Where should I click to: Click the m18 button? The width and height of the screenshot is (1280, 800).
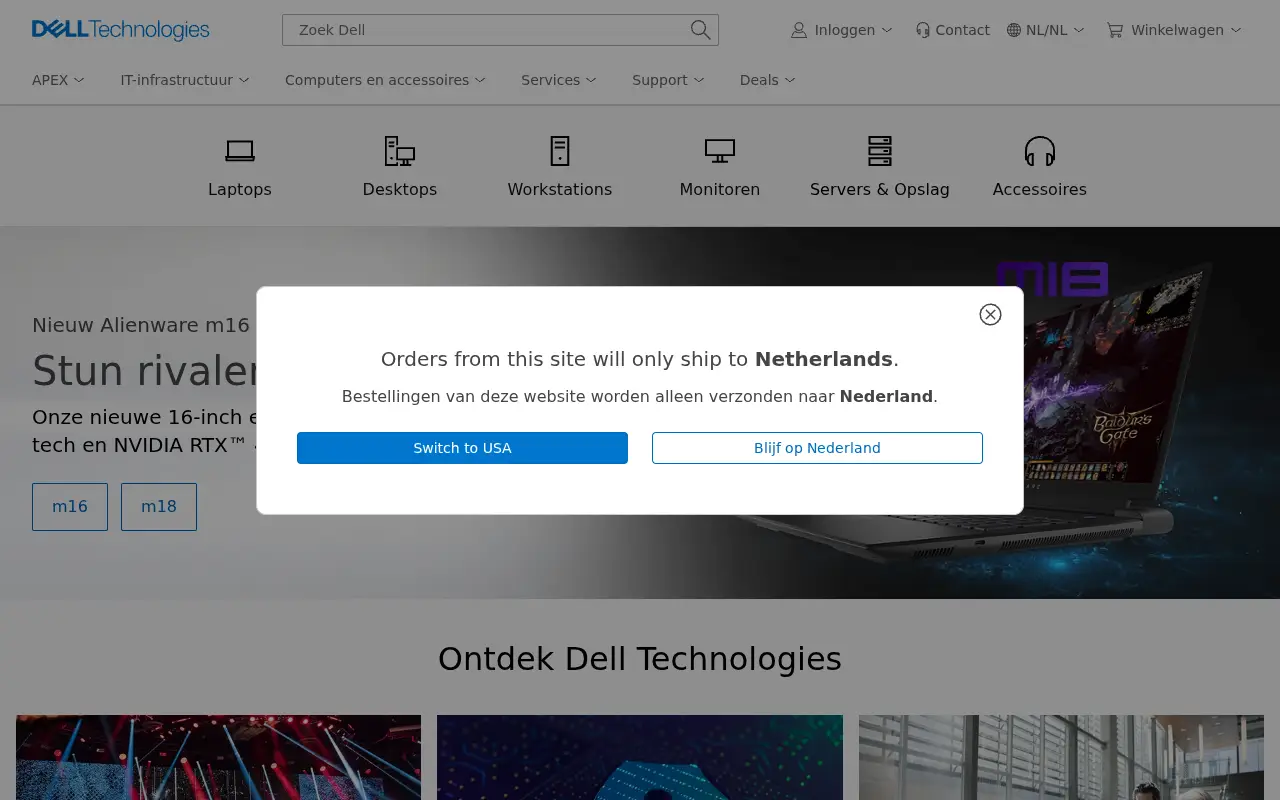[x=159, y=507]
